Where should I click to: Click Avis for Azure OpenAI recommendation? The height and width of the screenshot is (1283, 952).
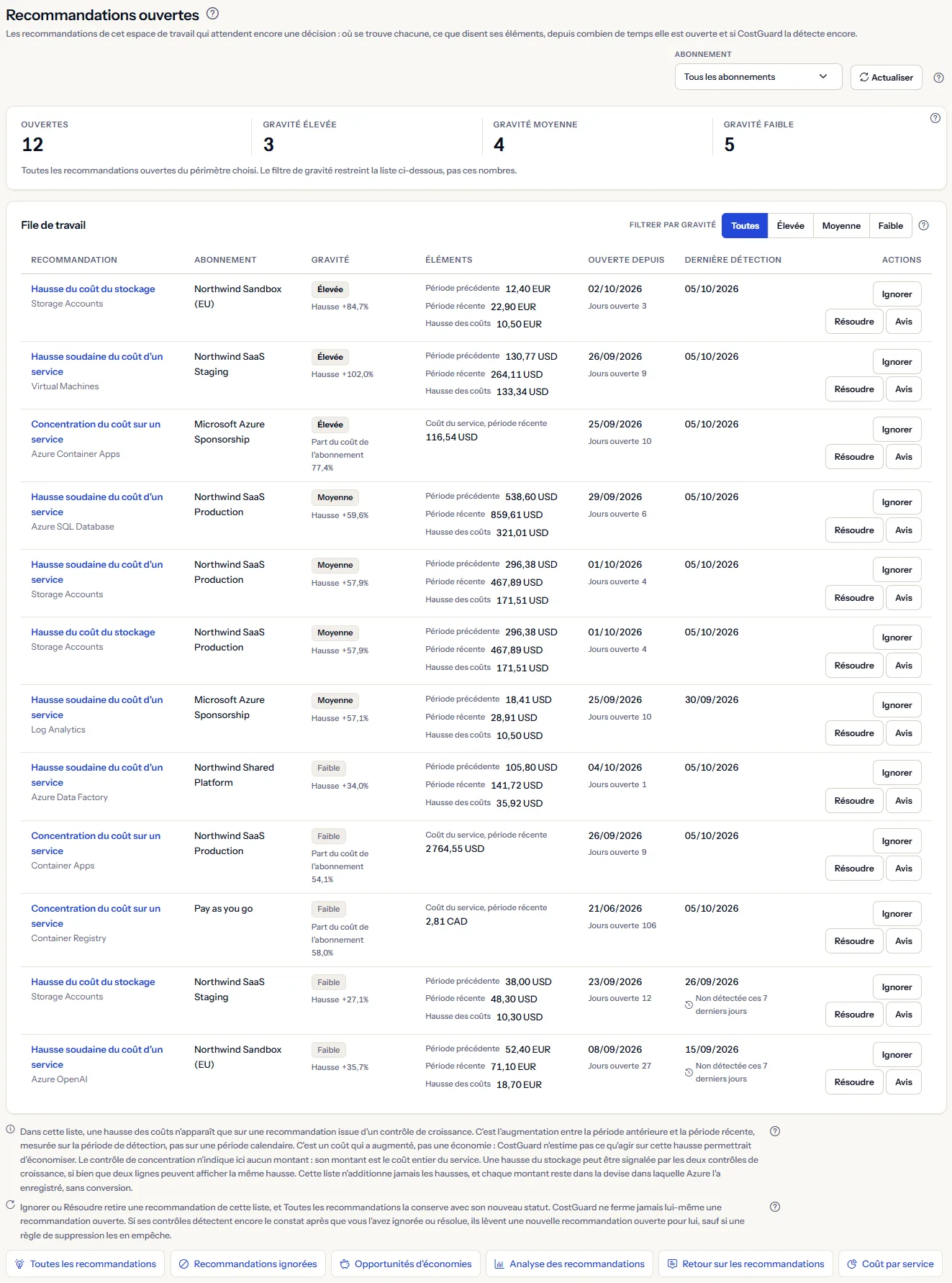[903, 1082]
